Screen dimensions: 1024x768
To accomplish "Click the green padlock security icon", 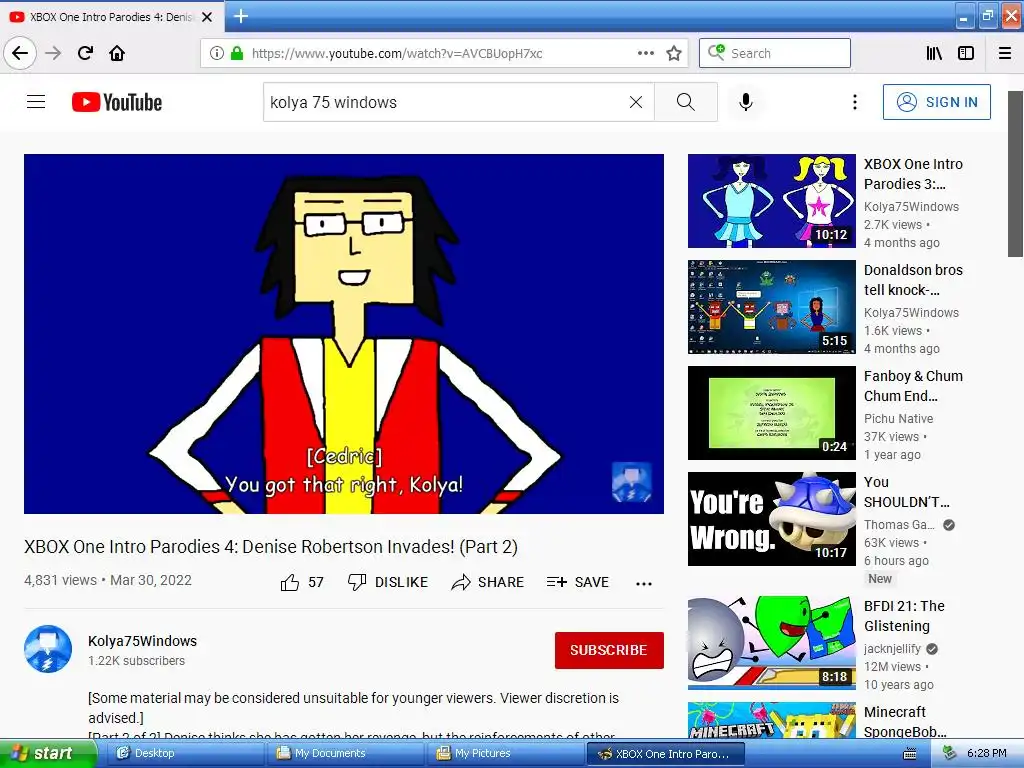I will [237, 53].
